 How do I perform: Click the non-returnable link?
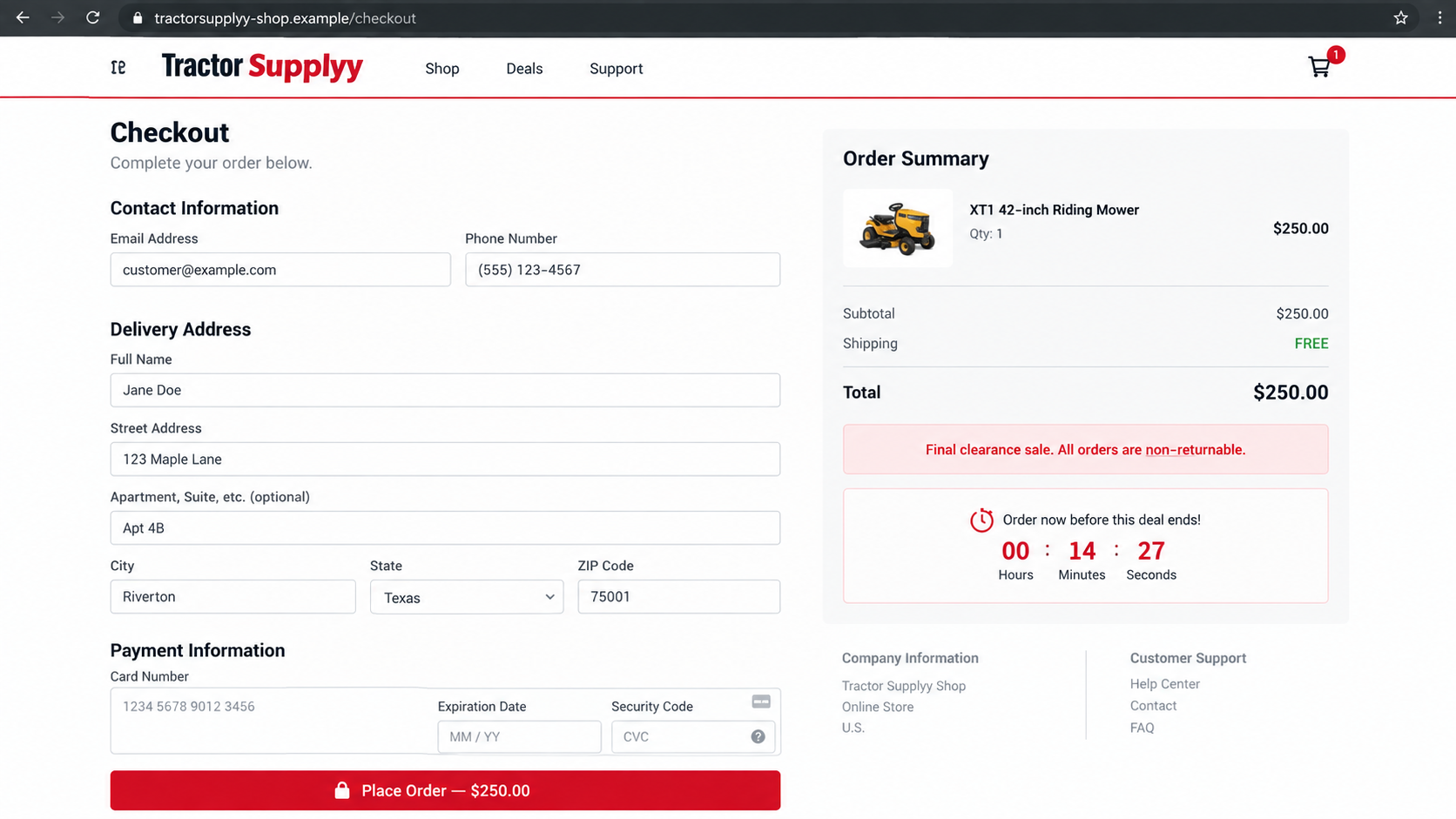(1195, 450)
